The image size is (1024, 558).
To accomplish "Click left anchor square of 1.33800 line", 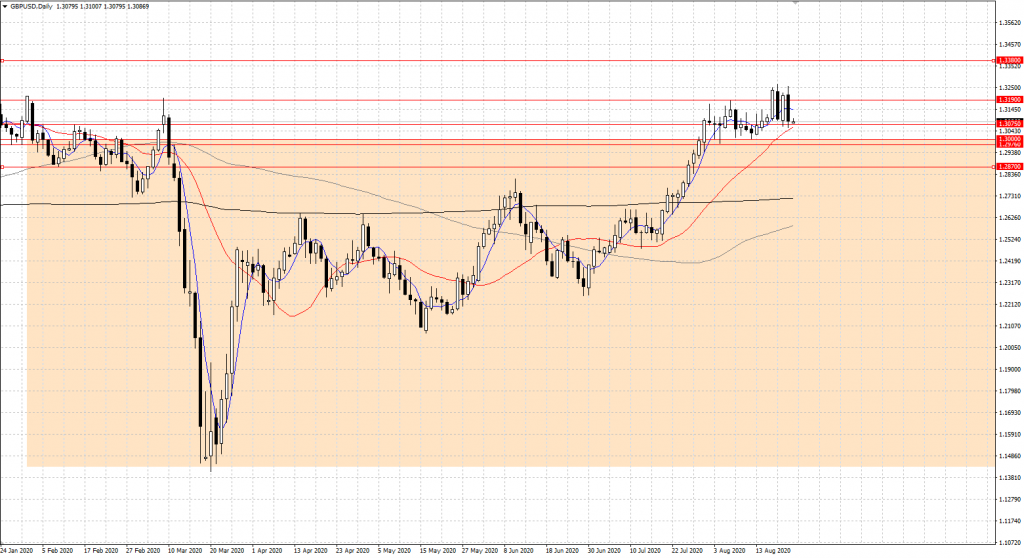I will (x=2, y=61).
